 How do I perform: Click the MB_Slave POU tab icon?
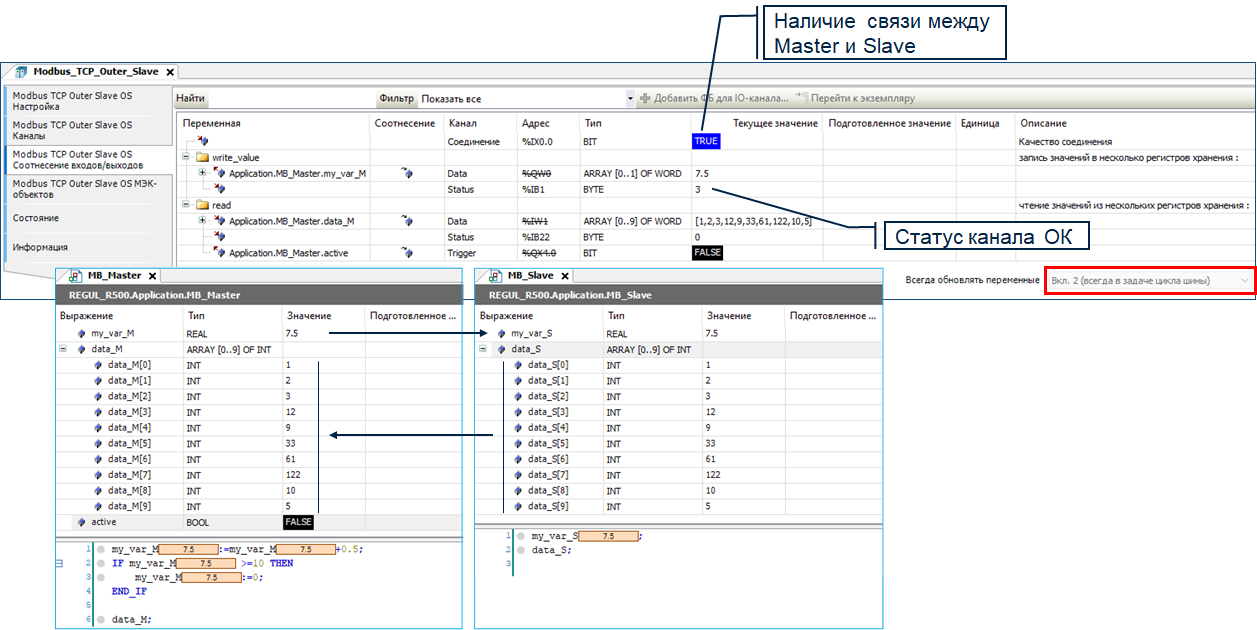[493, 275]
